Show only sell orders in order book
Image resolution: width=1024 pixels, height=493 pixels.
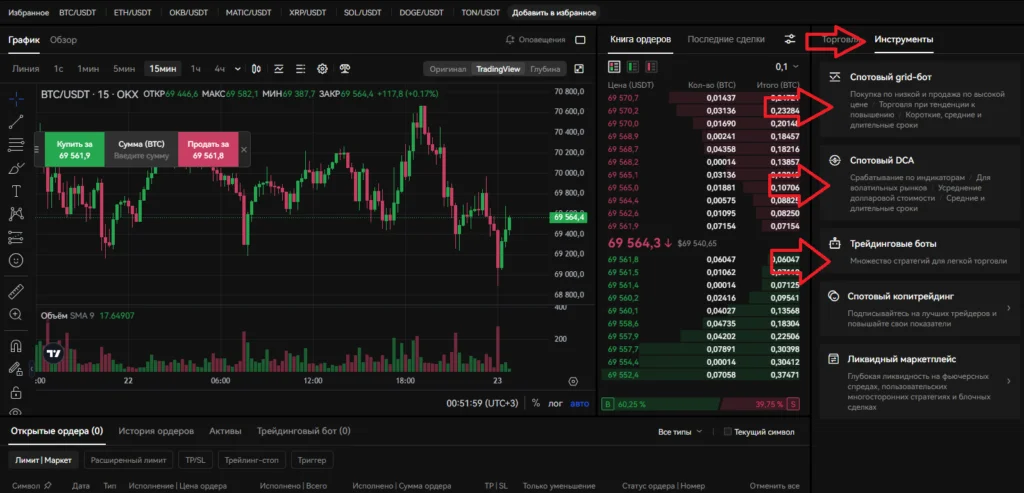point(649,66)
